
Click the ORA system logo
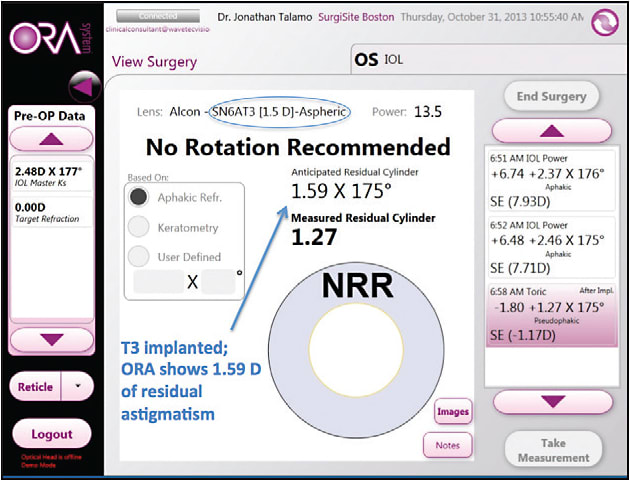51,39
